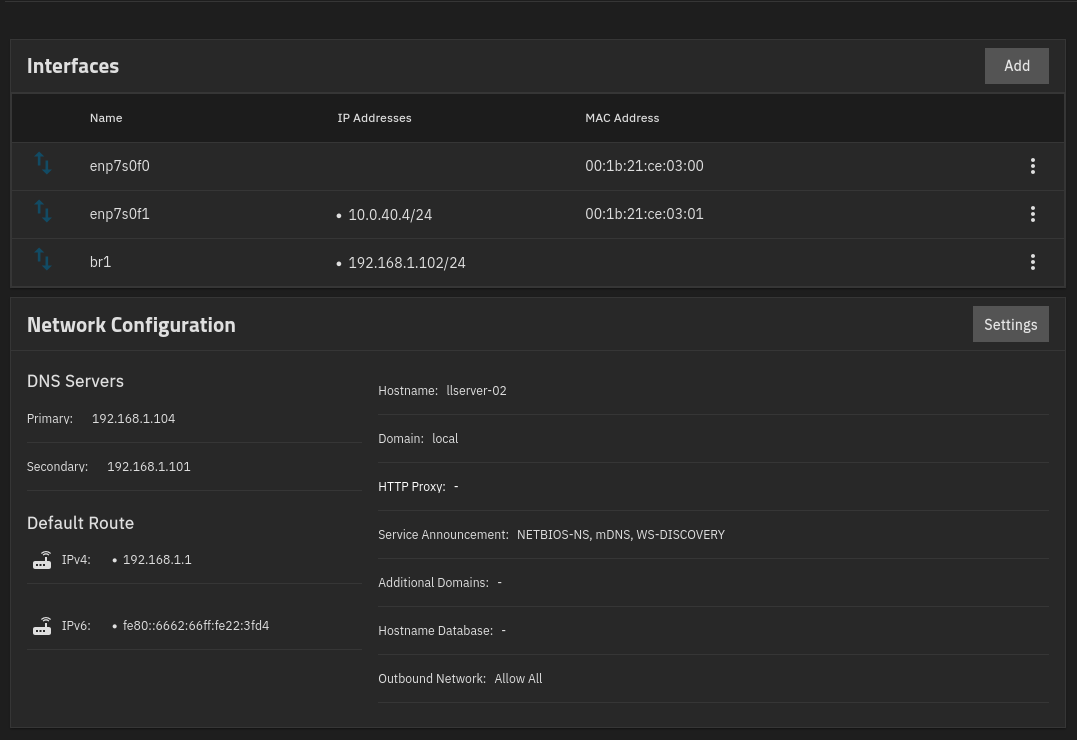The width and height of the screenshot is (1077, 740).
Task: Open Network Configuration Settings
Action: [1010, 325]
